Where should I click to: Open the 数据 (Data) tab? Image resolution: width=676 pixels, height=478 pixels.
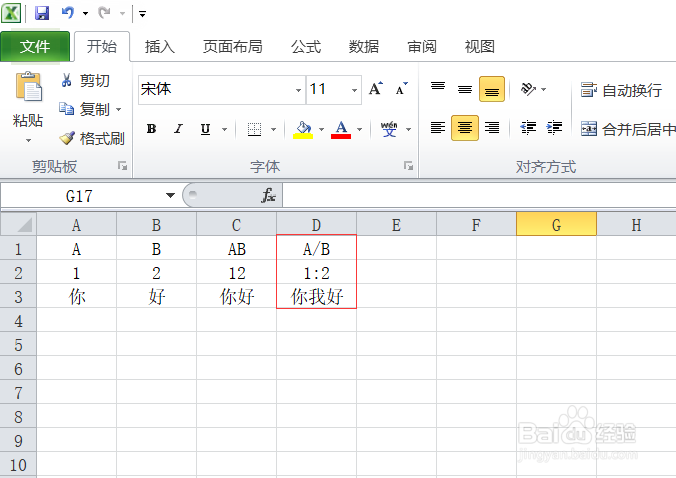click(364, 46)
